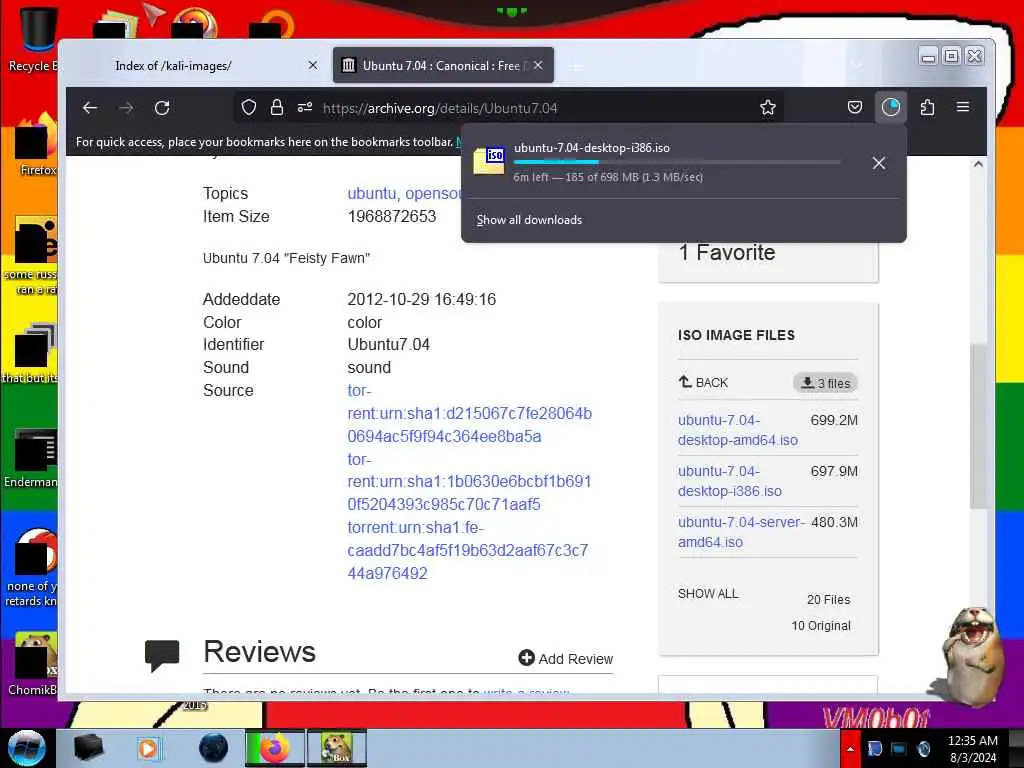Save to Pocket icon in toolbar
The image size is (1024, 768).
(855, 107)
